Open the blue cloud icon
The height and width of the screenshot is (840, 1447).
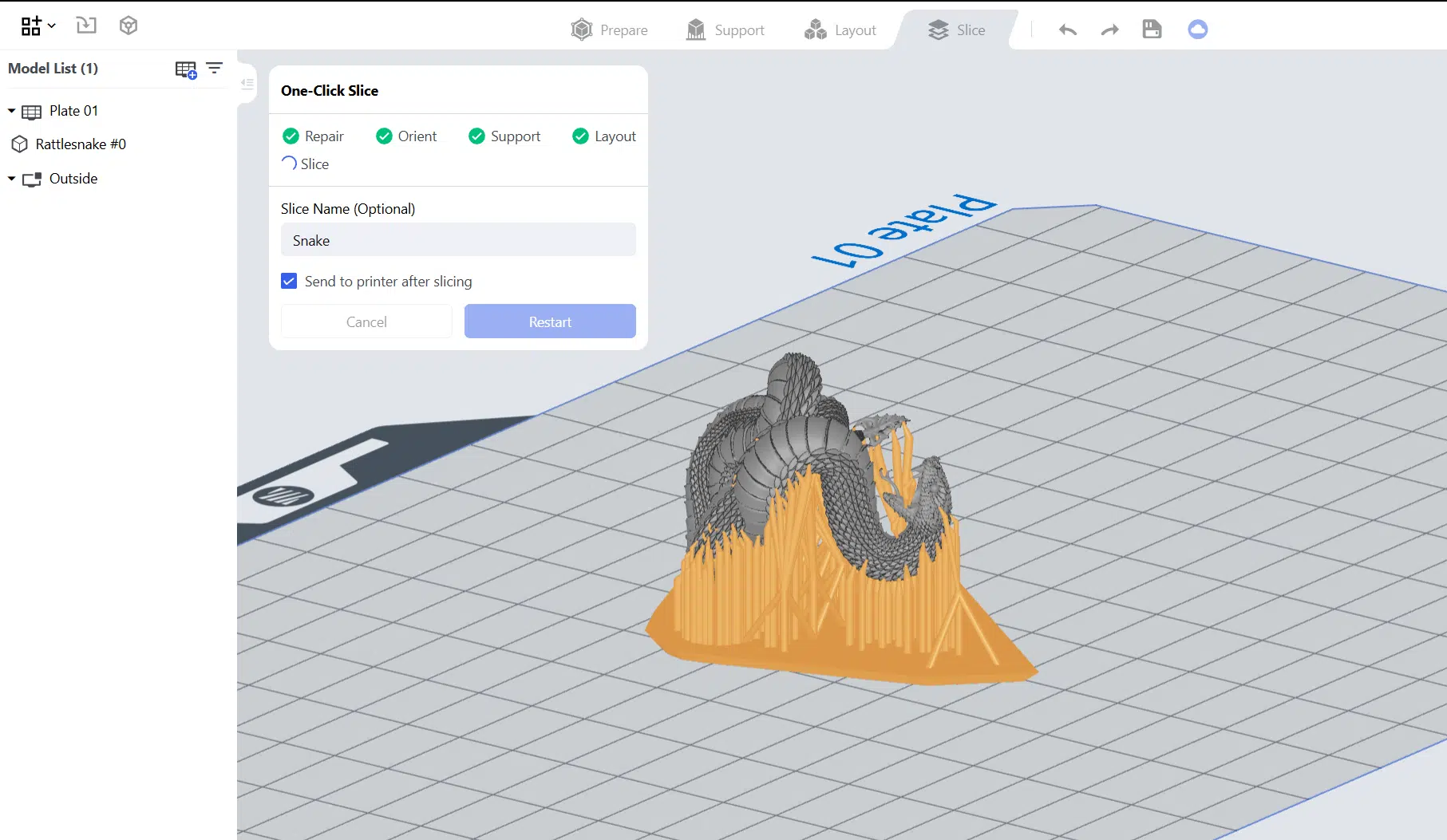coord(1197,30)
